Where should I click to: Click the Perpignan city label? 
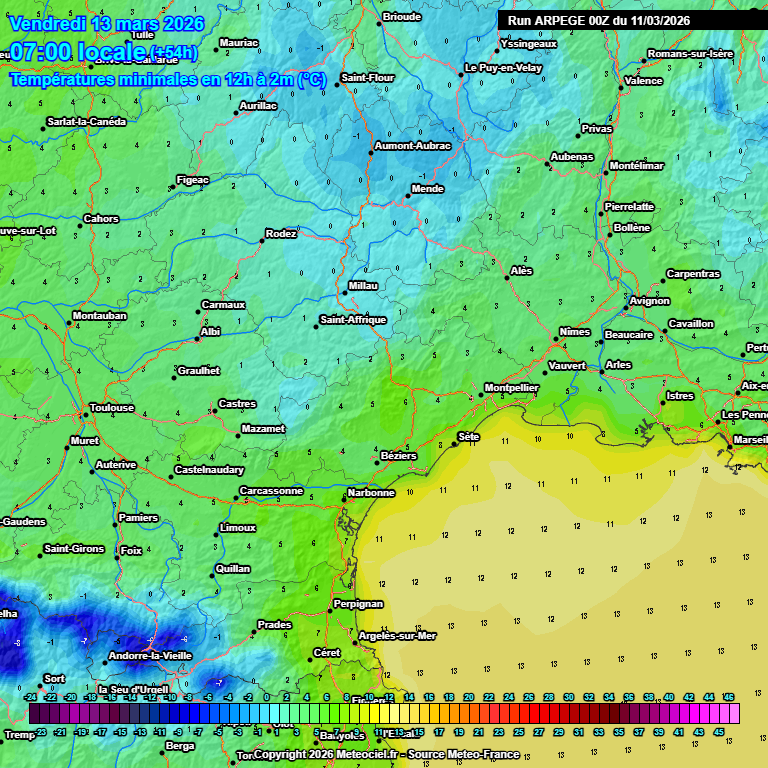358,604
